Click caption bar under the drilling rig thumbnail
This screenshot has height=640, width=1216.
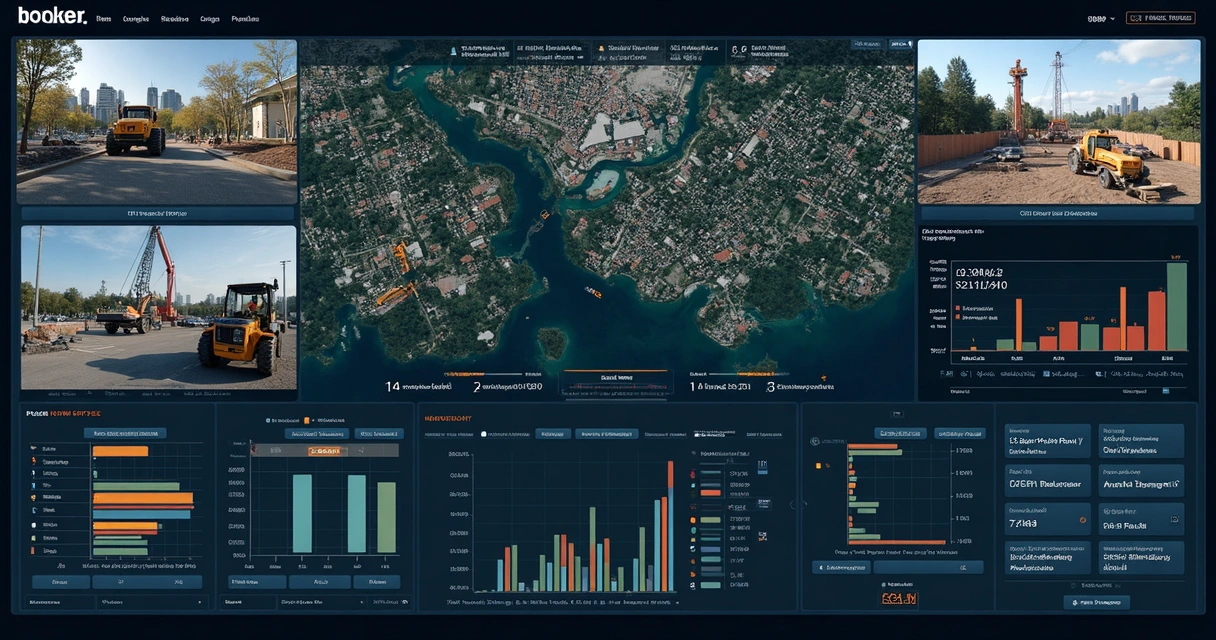pos(1058,213)
